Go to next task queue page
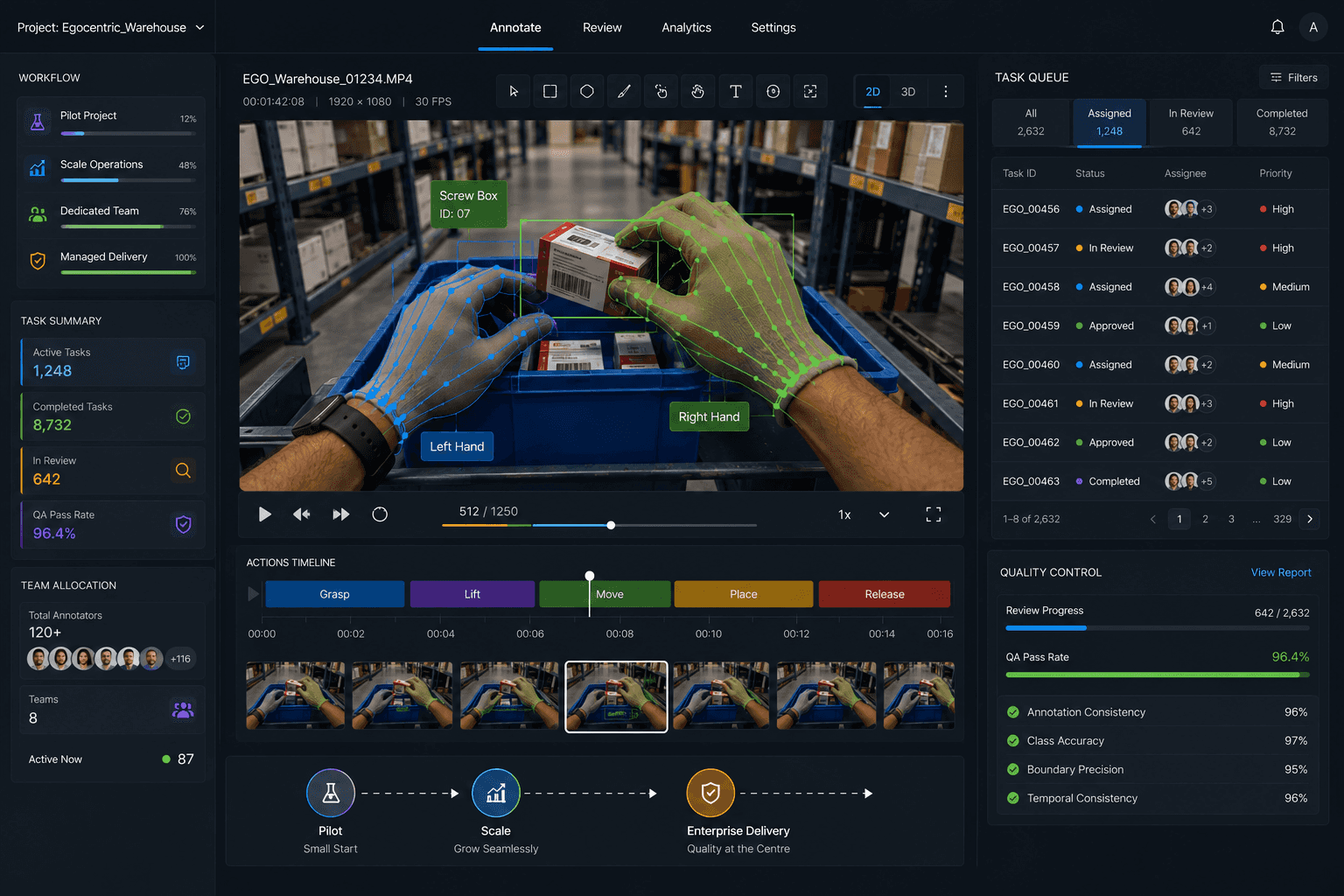The height and width of the screenshot is (896, 1344). click(1310, 519)
